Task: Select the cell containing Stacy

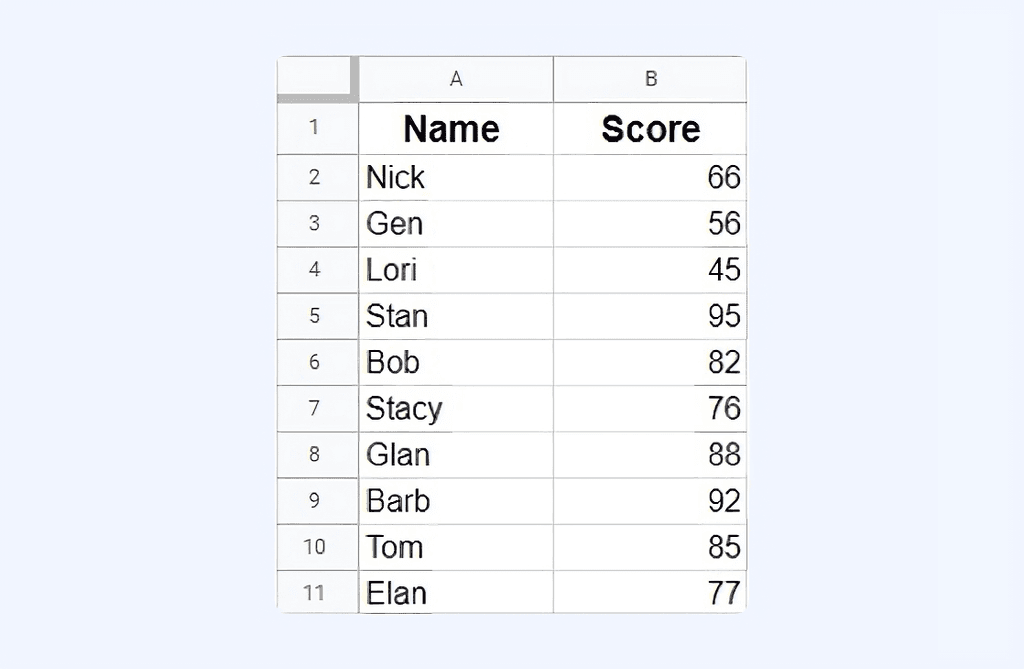Action: pos(456,408)
